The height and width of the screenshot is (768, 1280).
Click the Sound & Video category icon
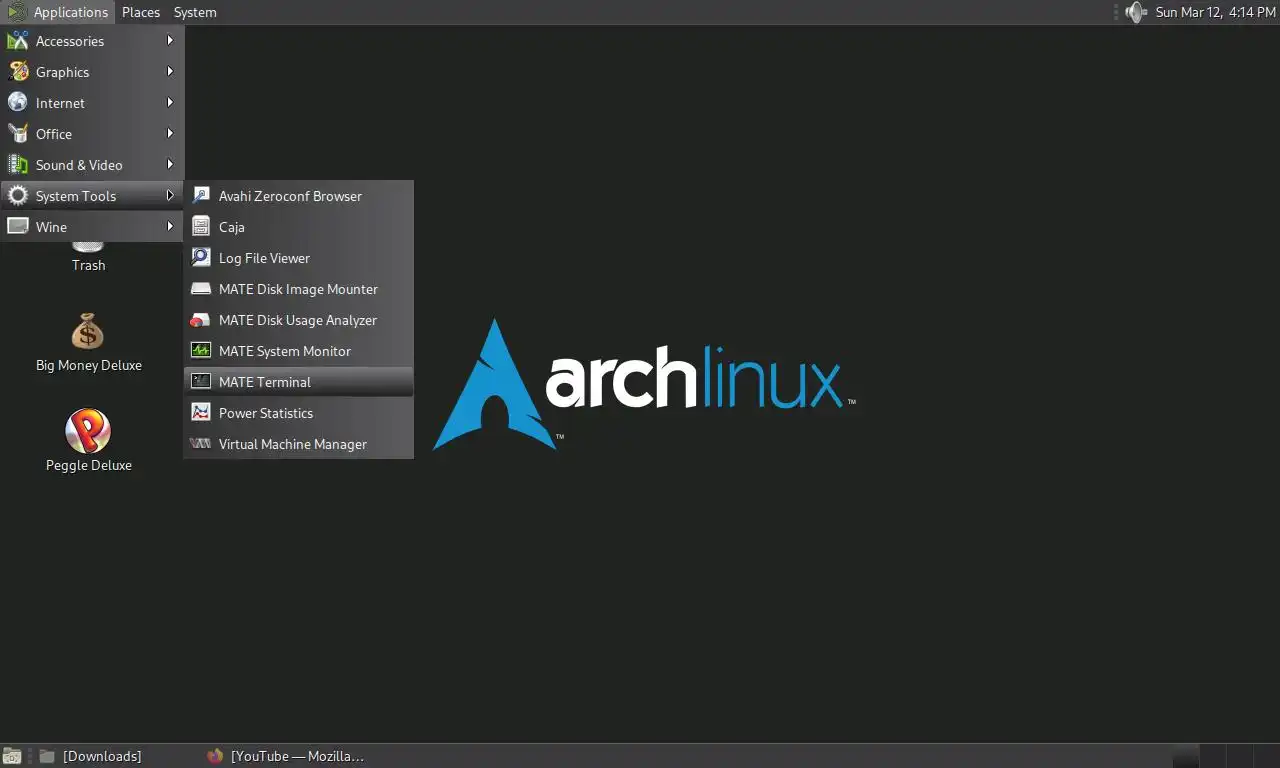pos(18,165)
